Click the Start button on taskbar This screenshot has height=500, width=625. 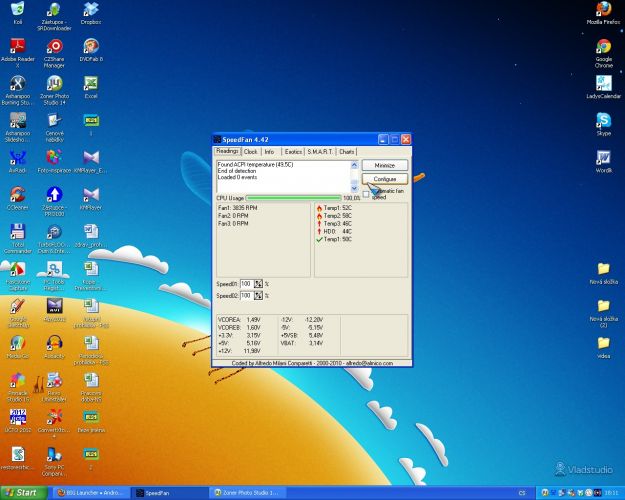click(x=24, y=493)
